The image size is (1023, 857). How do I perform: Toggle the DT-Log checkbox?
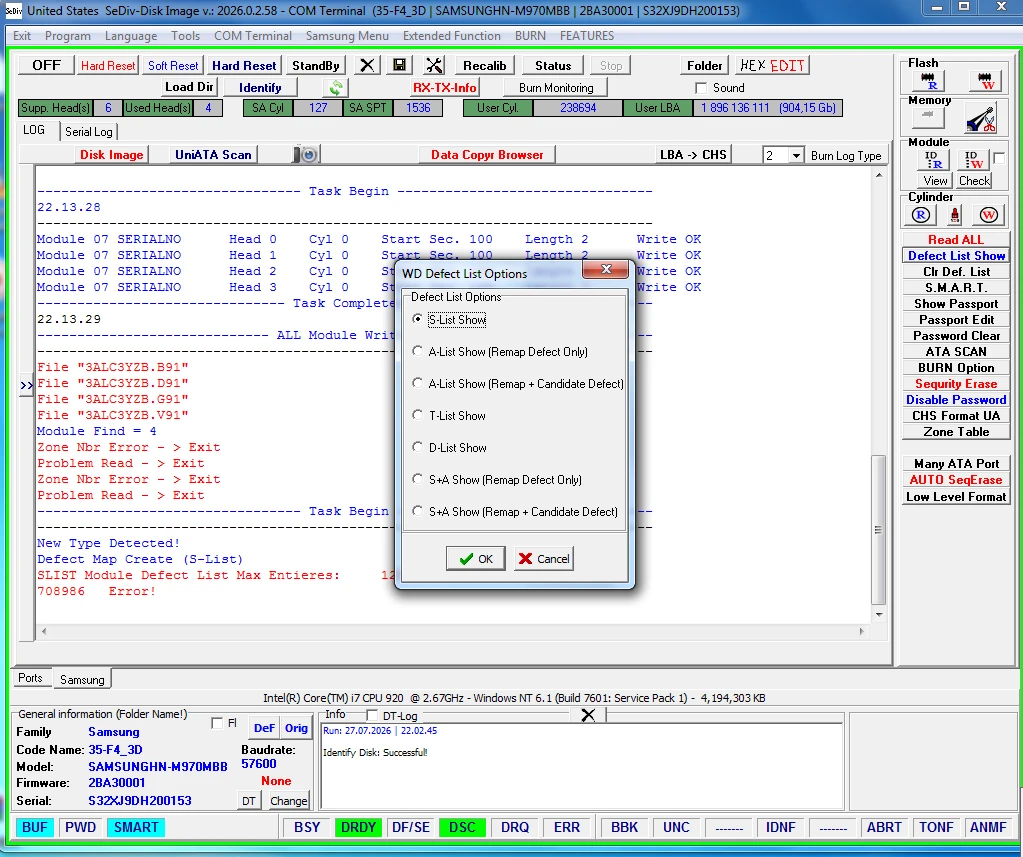click(372, 715)
